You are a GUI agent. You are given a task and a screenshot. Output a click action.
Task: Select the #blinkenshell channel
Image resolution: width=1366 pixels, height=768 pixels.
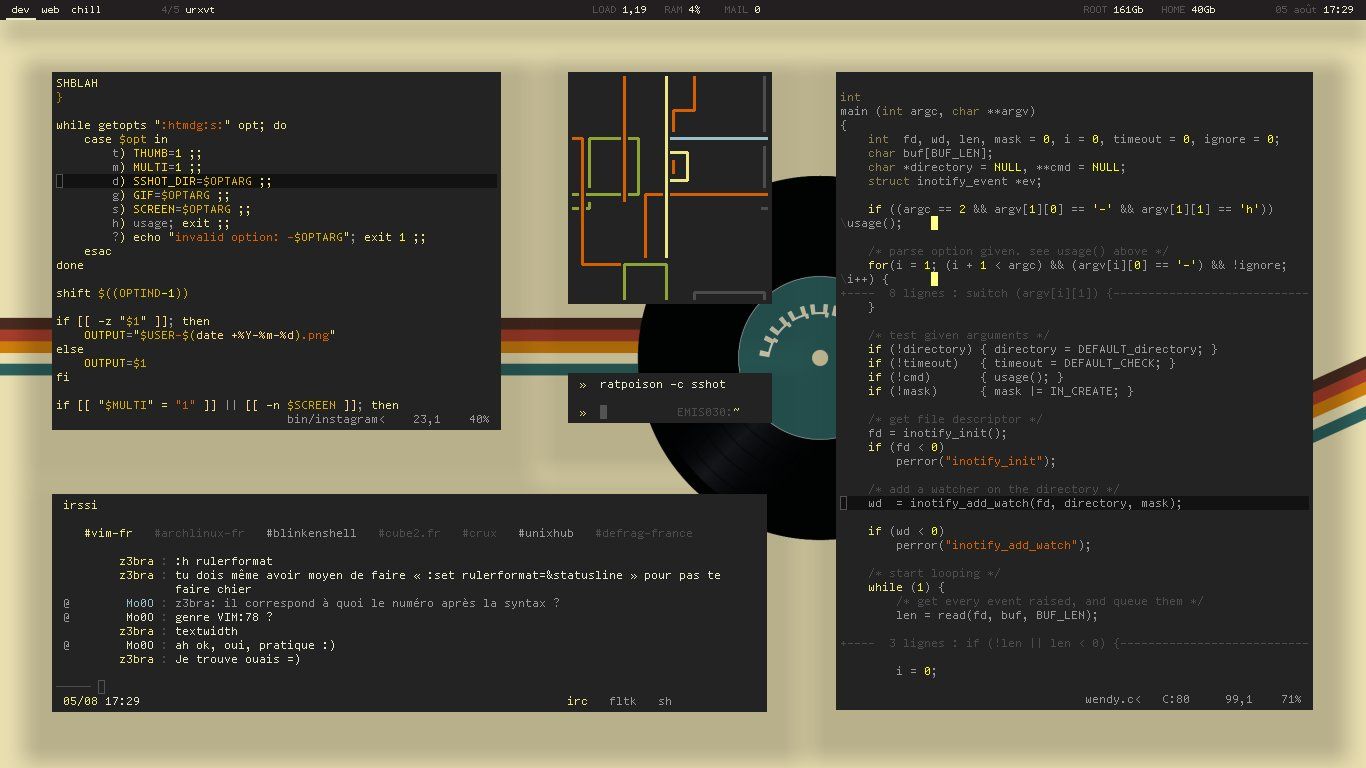click(x=311, y=533)
